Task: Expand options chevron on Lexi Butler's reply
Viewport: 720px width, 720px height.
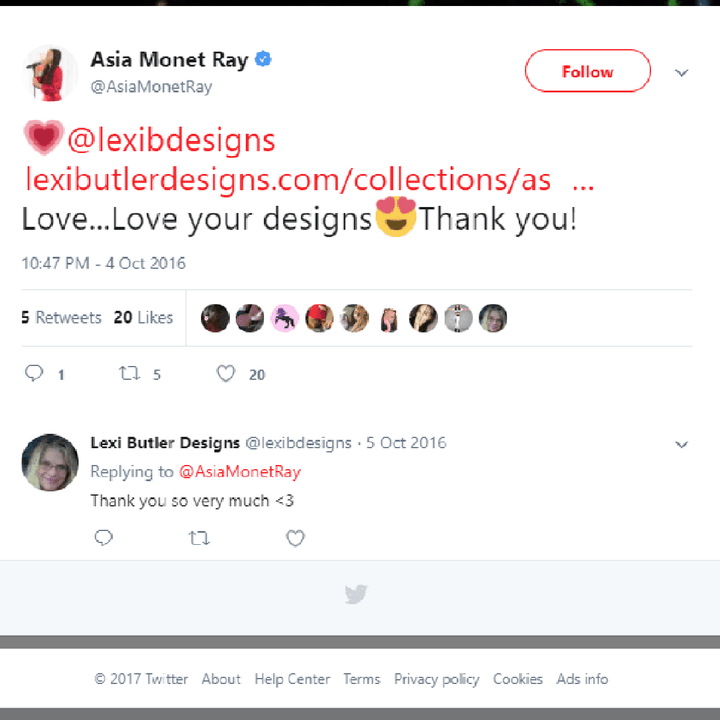Action: pyautogui.click(x=682, y=444)
